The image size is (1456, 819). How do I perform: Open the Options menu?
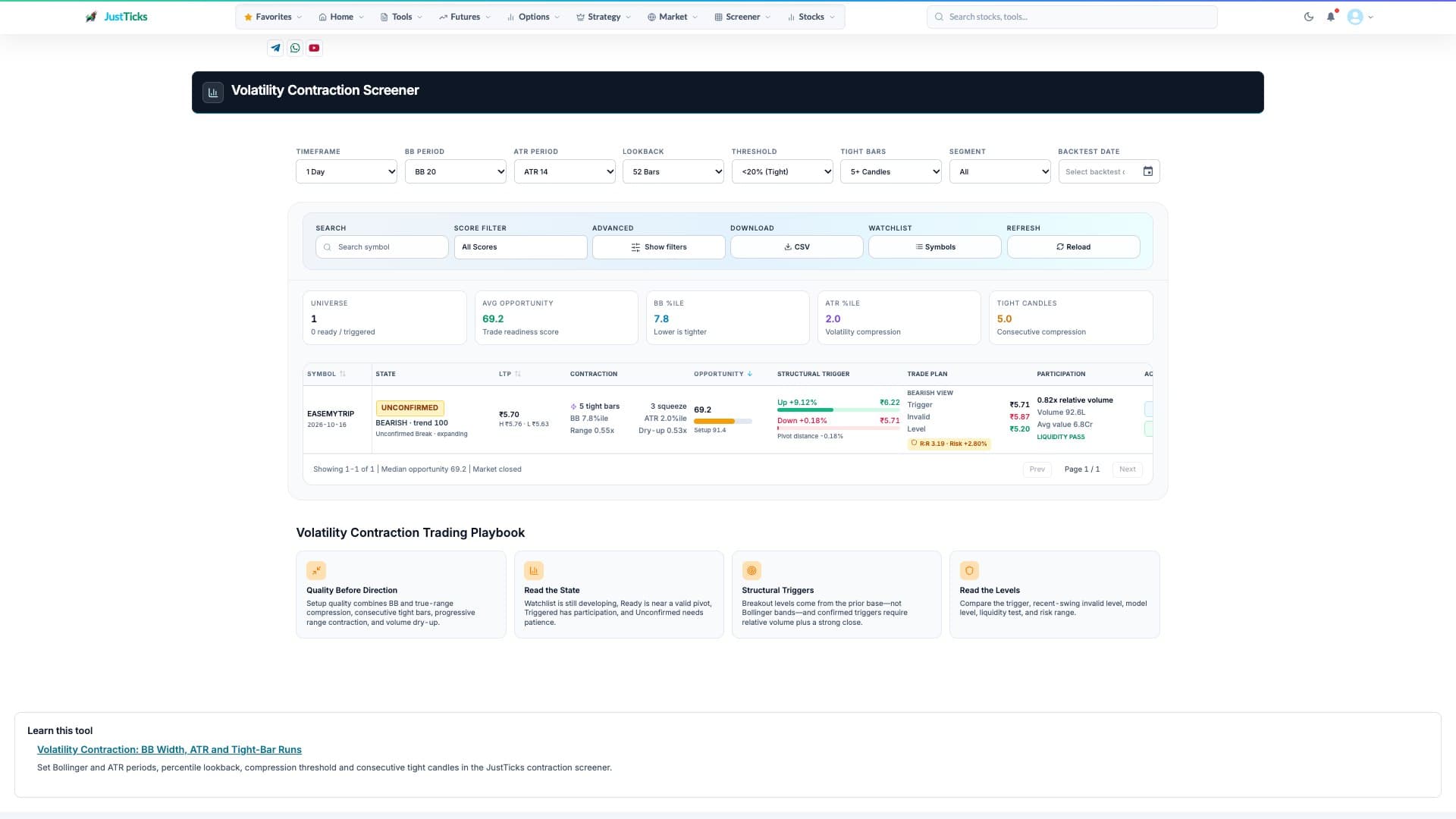[533, 17]
